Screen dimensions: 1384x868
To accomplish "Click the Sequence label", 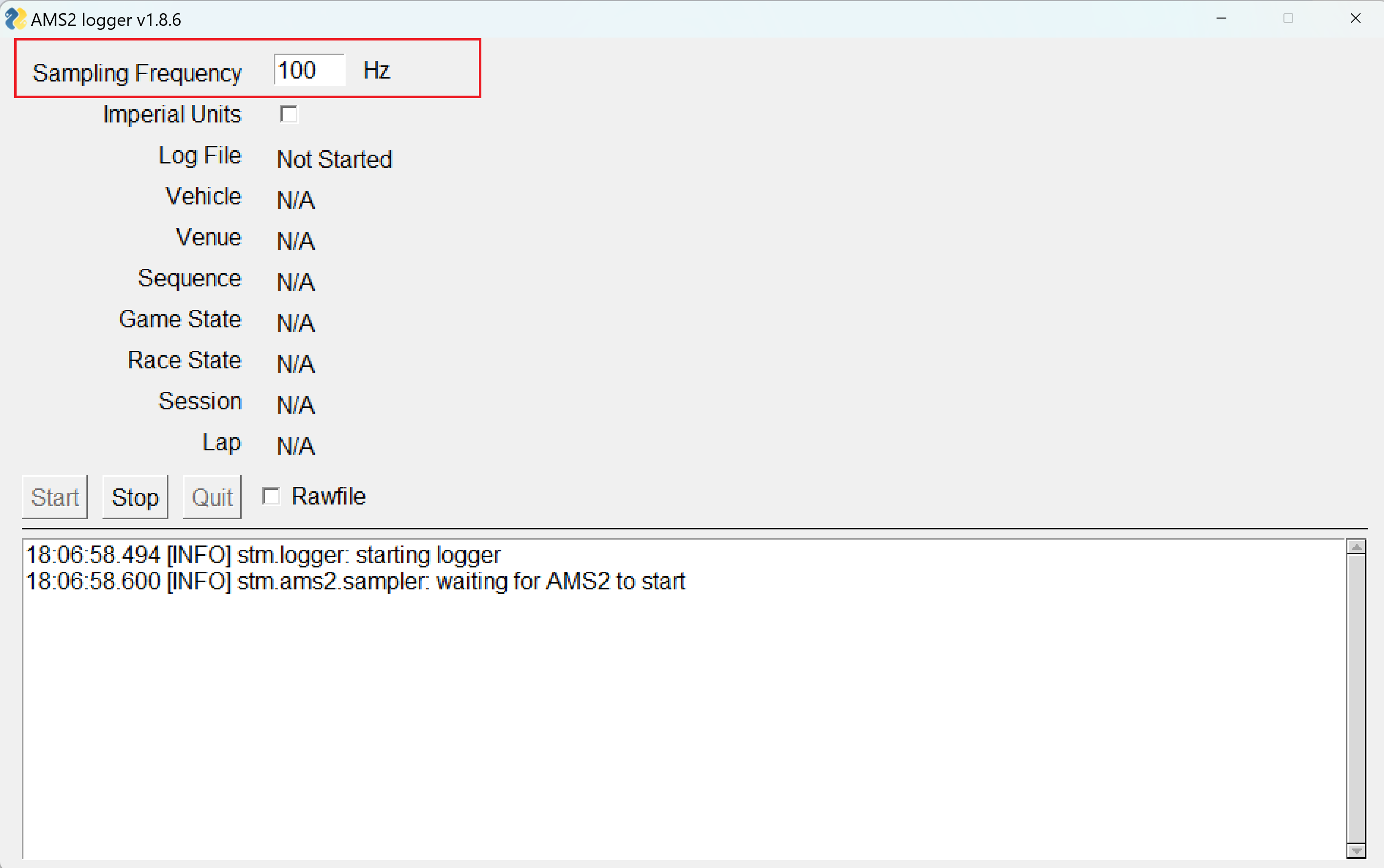I will [x=189, y=279].
